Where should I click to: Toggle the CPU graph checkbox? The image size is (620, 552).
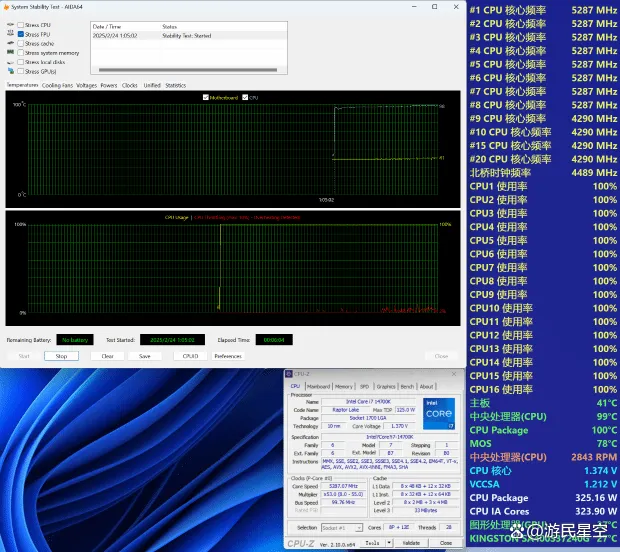point(245,97)
